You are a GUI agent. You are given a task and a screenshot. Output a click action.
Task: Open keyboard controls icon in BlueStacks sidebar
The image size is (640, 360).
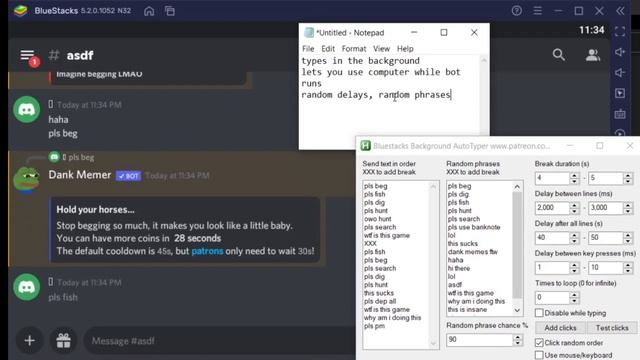(x=620, y=114)
